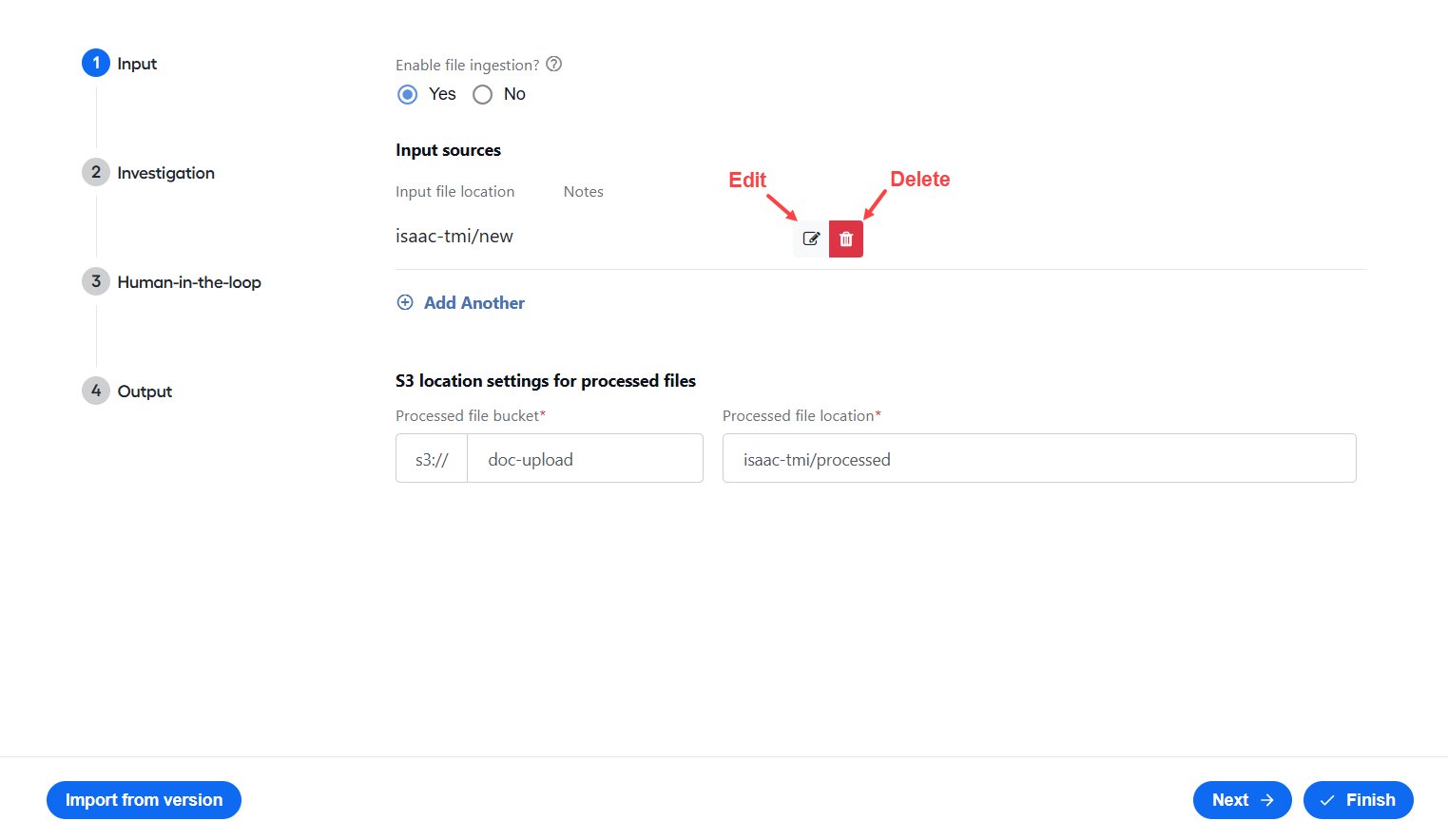The image size is (1448, 840).
Task: Focus the Processed file bucket field
Action: (585, 458)
